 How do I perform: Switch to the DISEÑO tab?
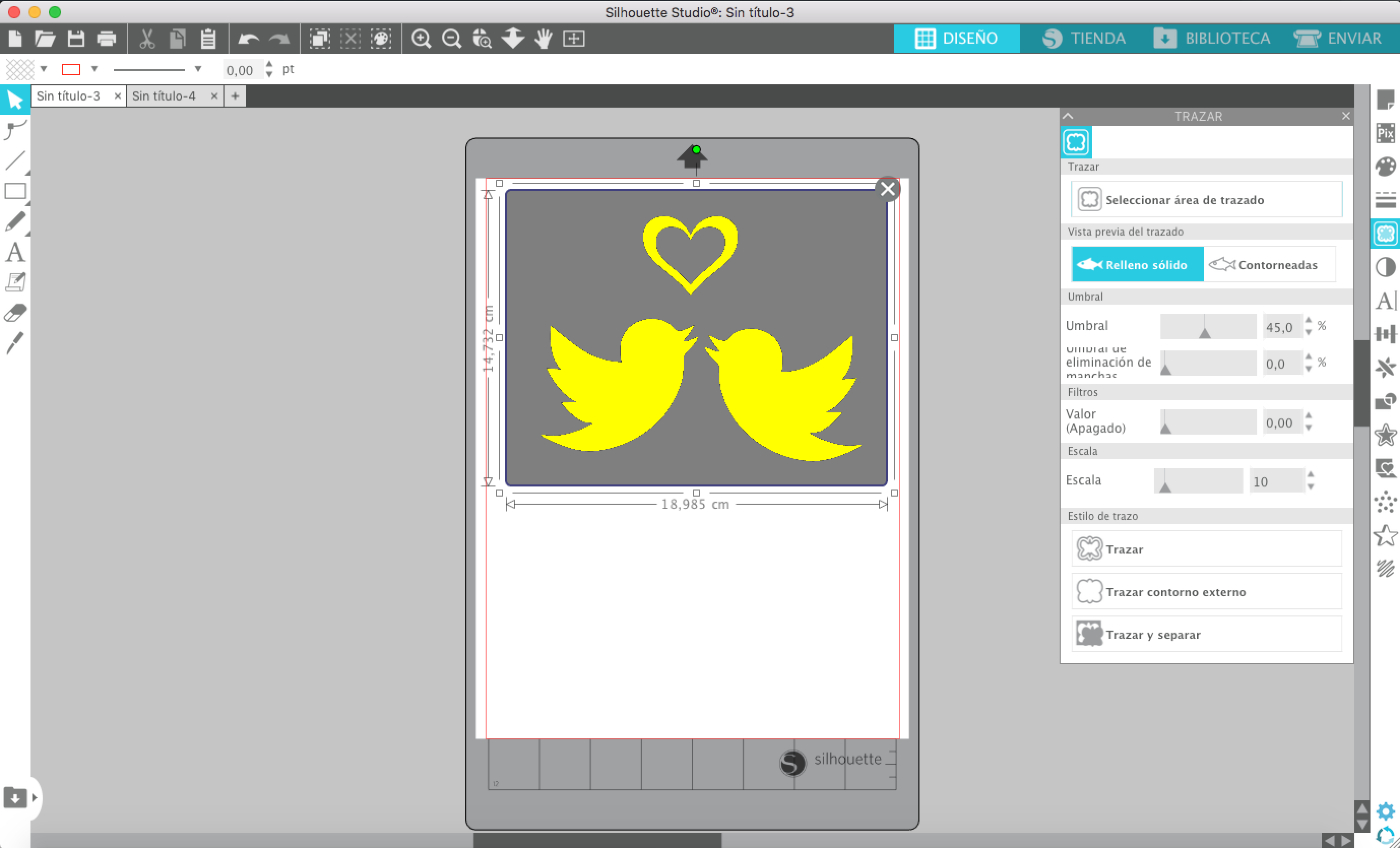pyautogui.click(x=957, y=39)
